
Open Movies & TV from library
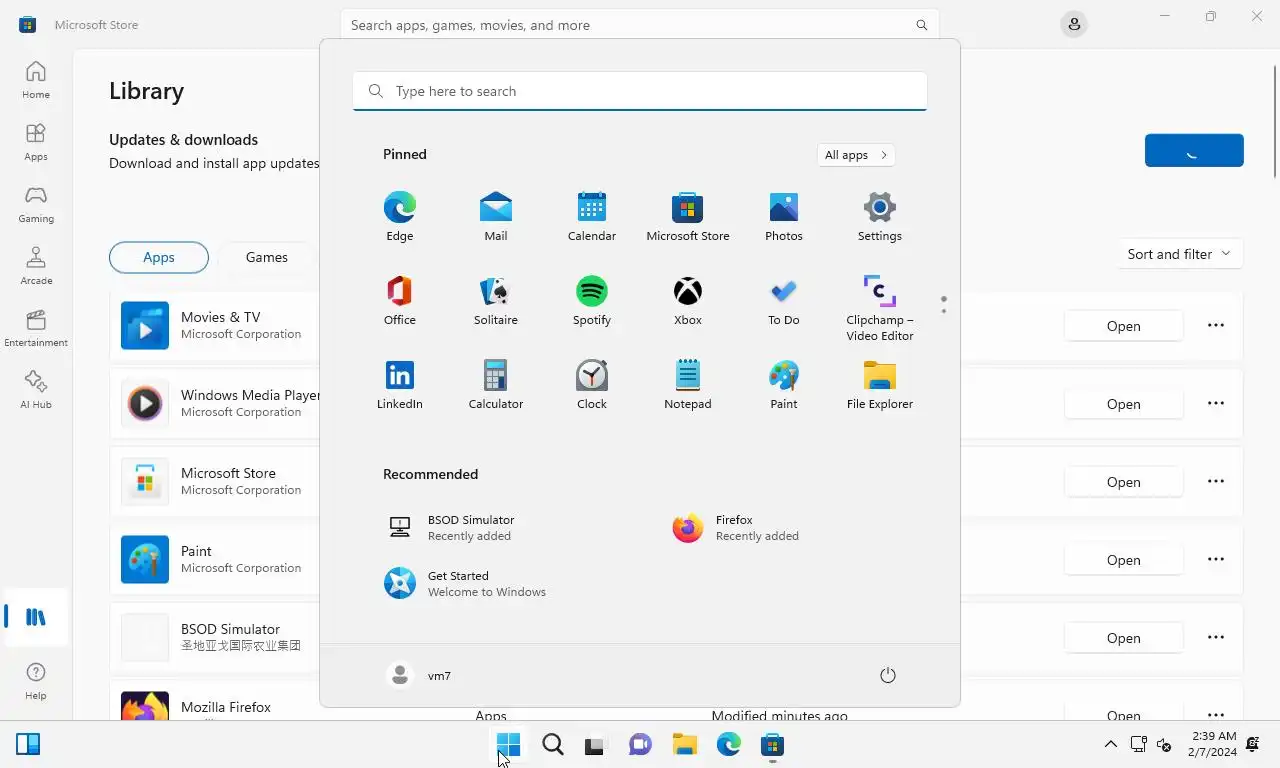point(1123,326)
